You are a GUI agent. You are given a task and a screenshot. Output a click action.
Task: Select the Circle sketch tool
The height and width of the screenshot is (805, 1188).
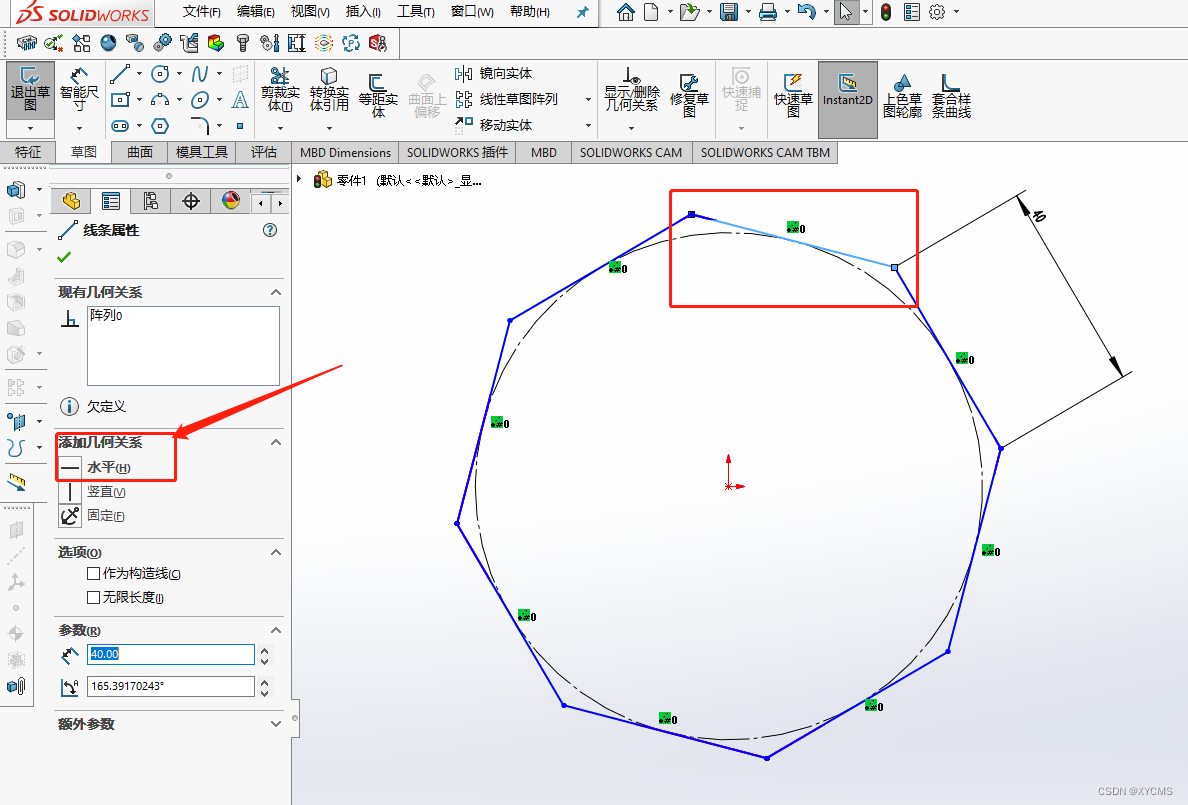coord(160,74)
